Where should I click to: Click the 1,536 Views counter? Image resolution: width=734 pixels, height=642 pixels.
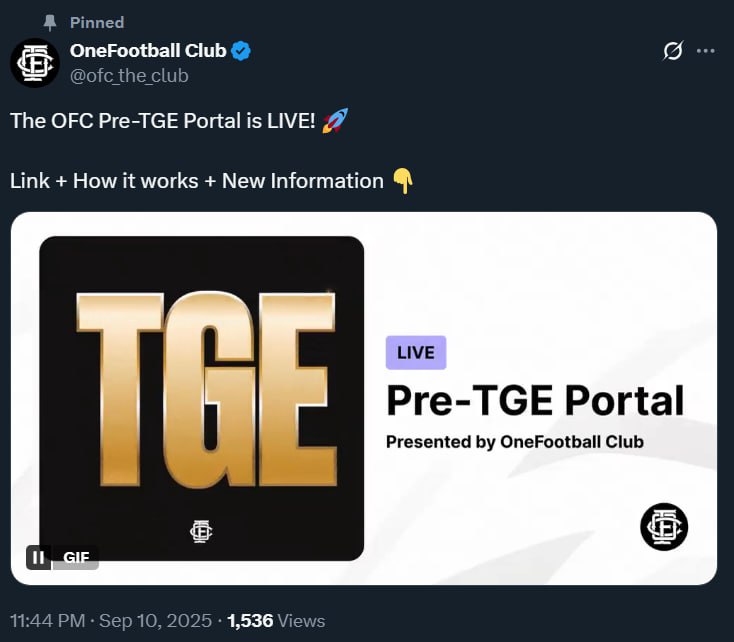pyautogui.click(x=276, y=621)
